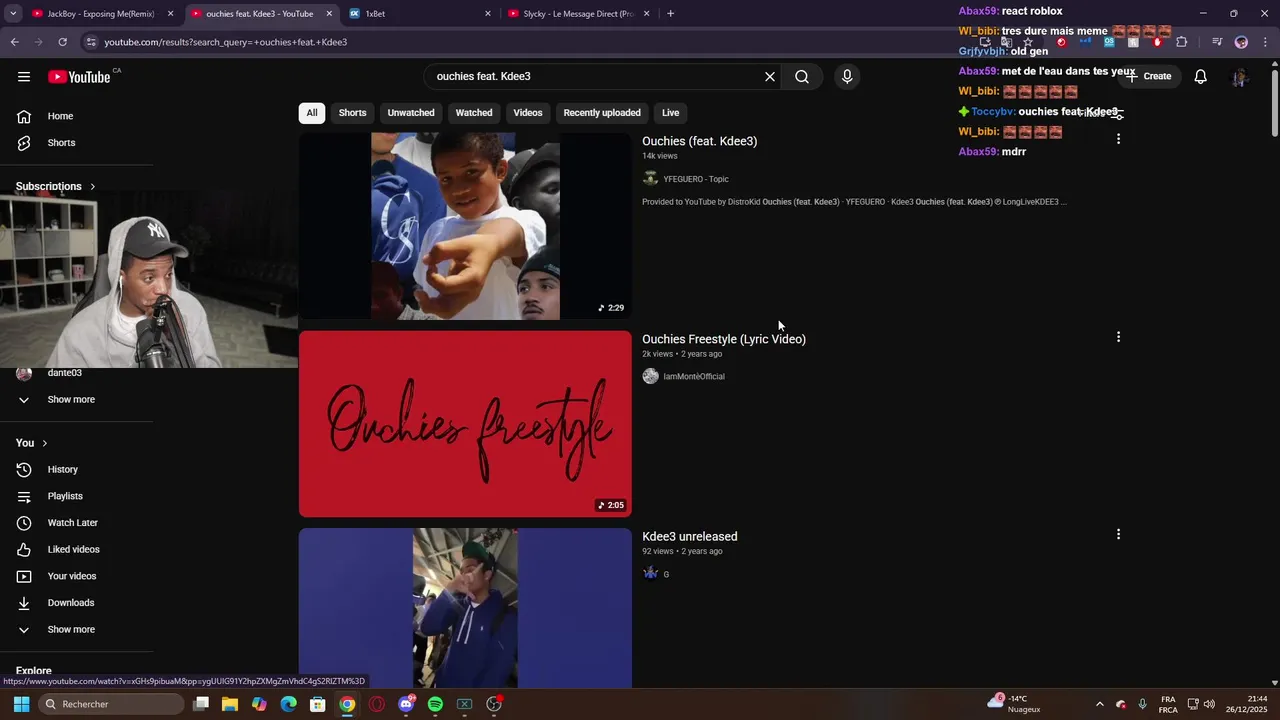Filter results by Videos chip
Image resolution: width=1280 pixels, height=720 pixels.
point(528,113)
